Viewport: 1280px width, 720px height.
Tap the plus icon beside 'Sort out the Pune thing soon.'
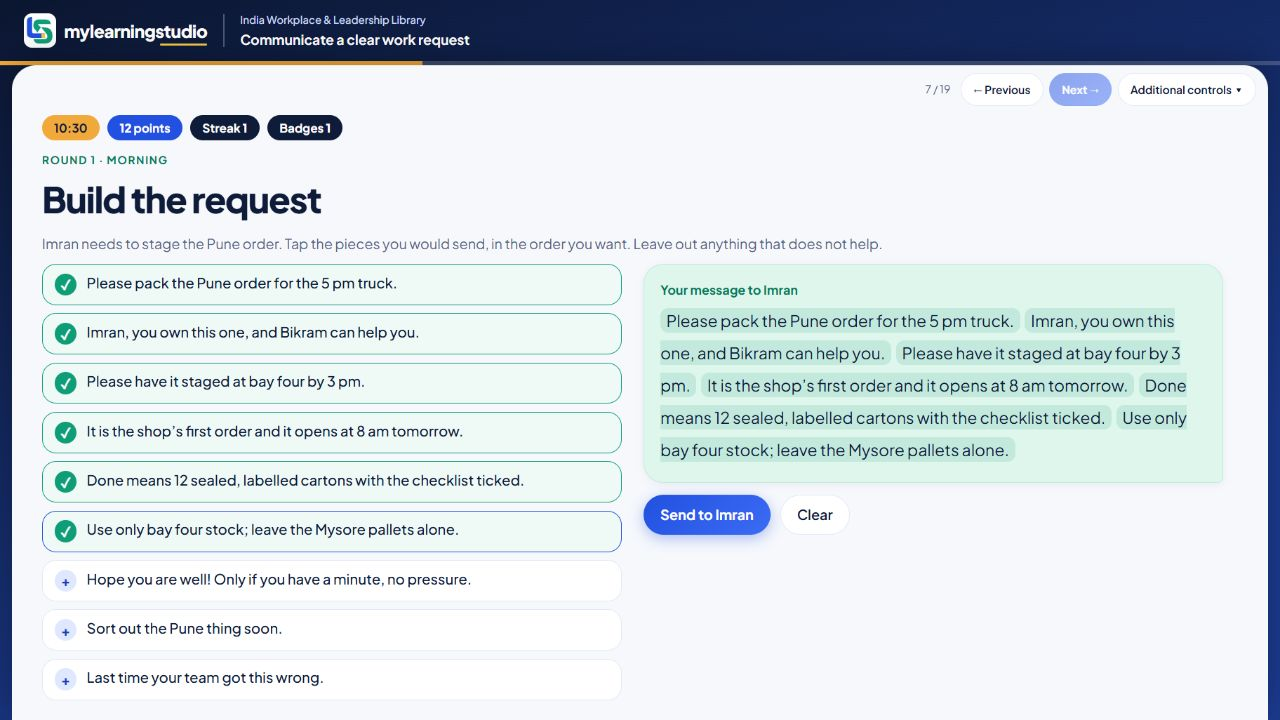(x=65, y=630)
